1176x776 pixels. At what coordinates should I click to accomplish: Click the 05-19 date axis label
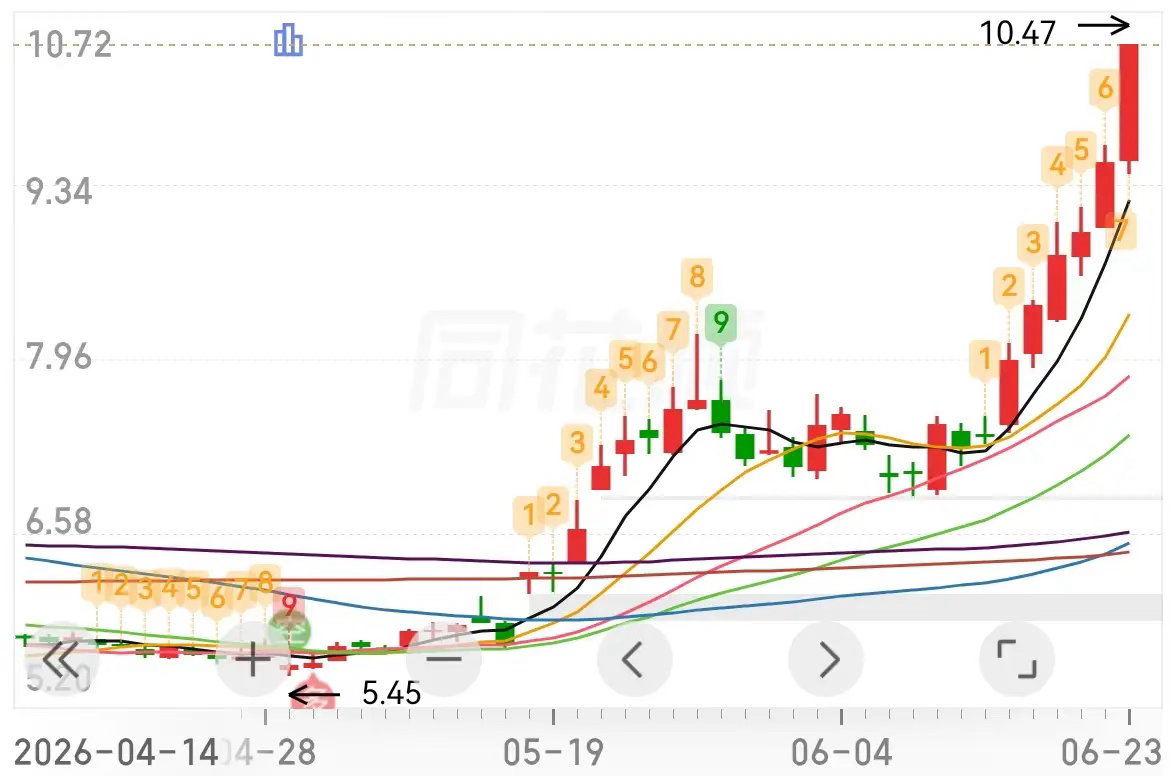[x=553, y=752]
